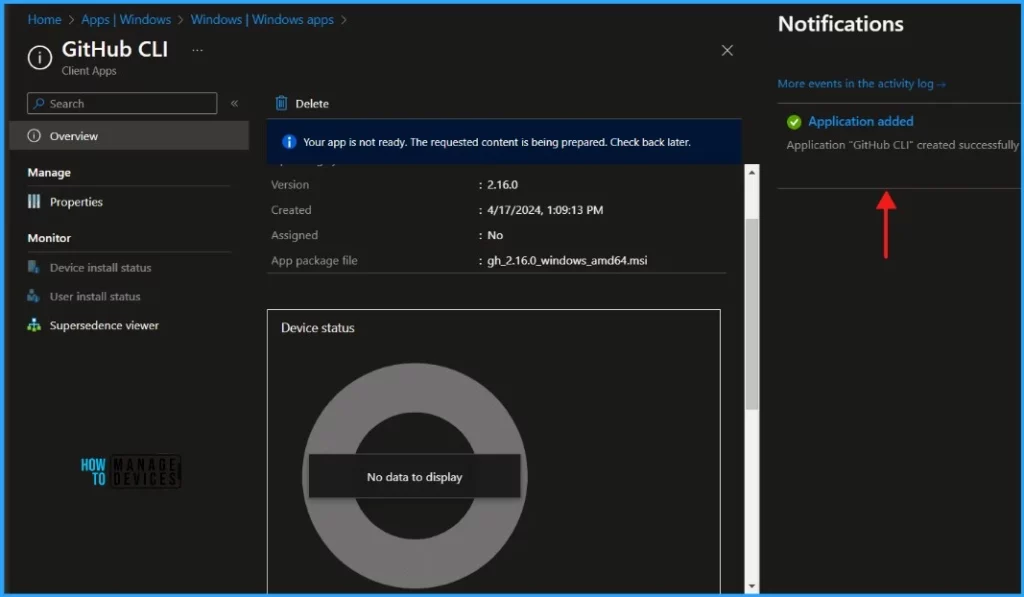Click the GitHub CLI info icon
Image resolution: width=1024 pixels, height=597 pixels.
coord(40,57)
